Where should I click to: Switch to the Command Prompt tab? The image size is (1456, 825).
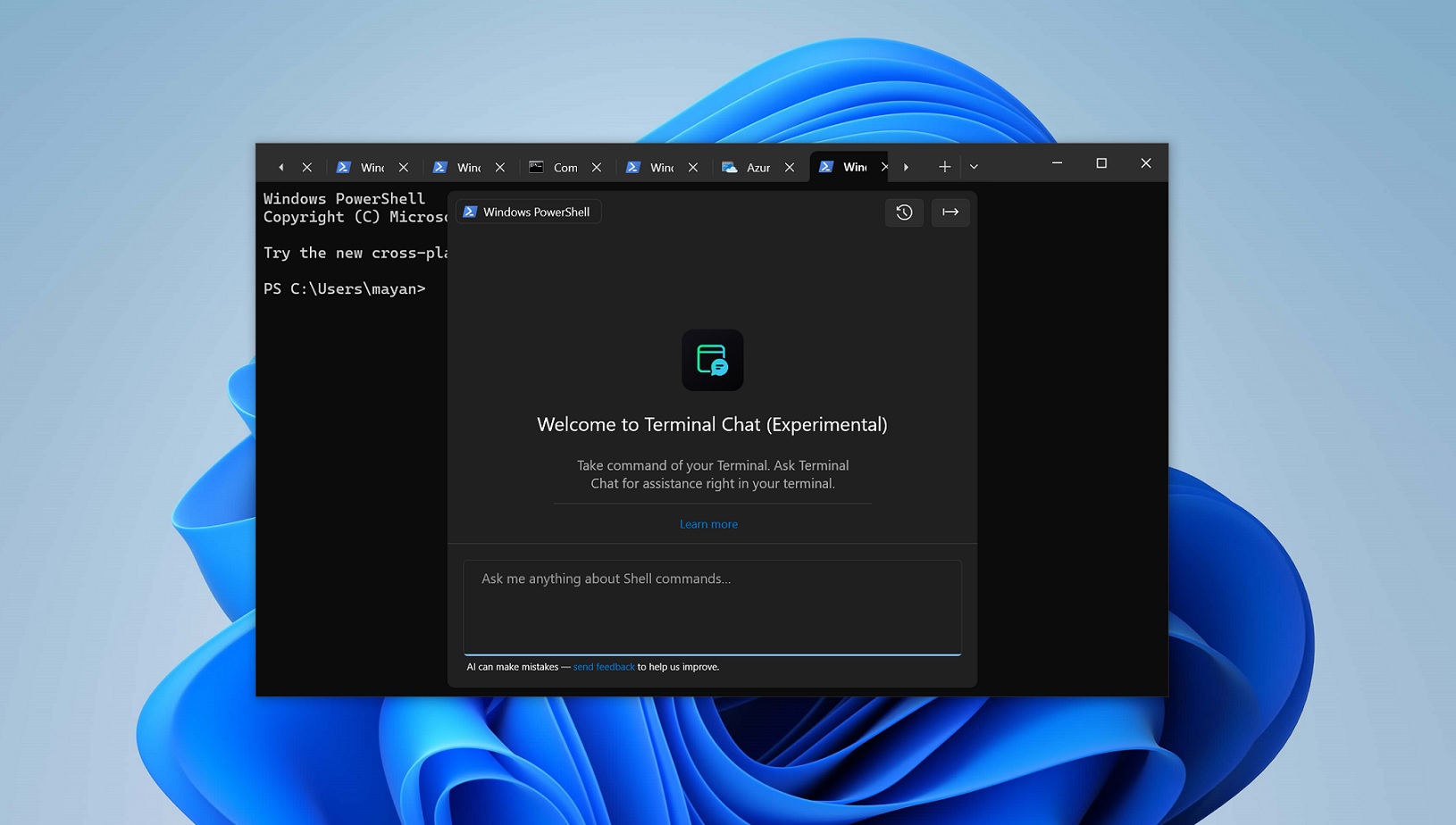[x=565, y=167]
